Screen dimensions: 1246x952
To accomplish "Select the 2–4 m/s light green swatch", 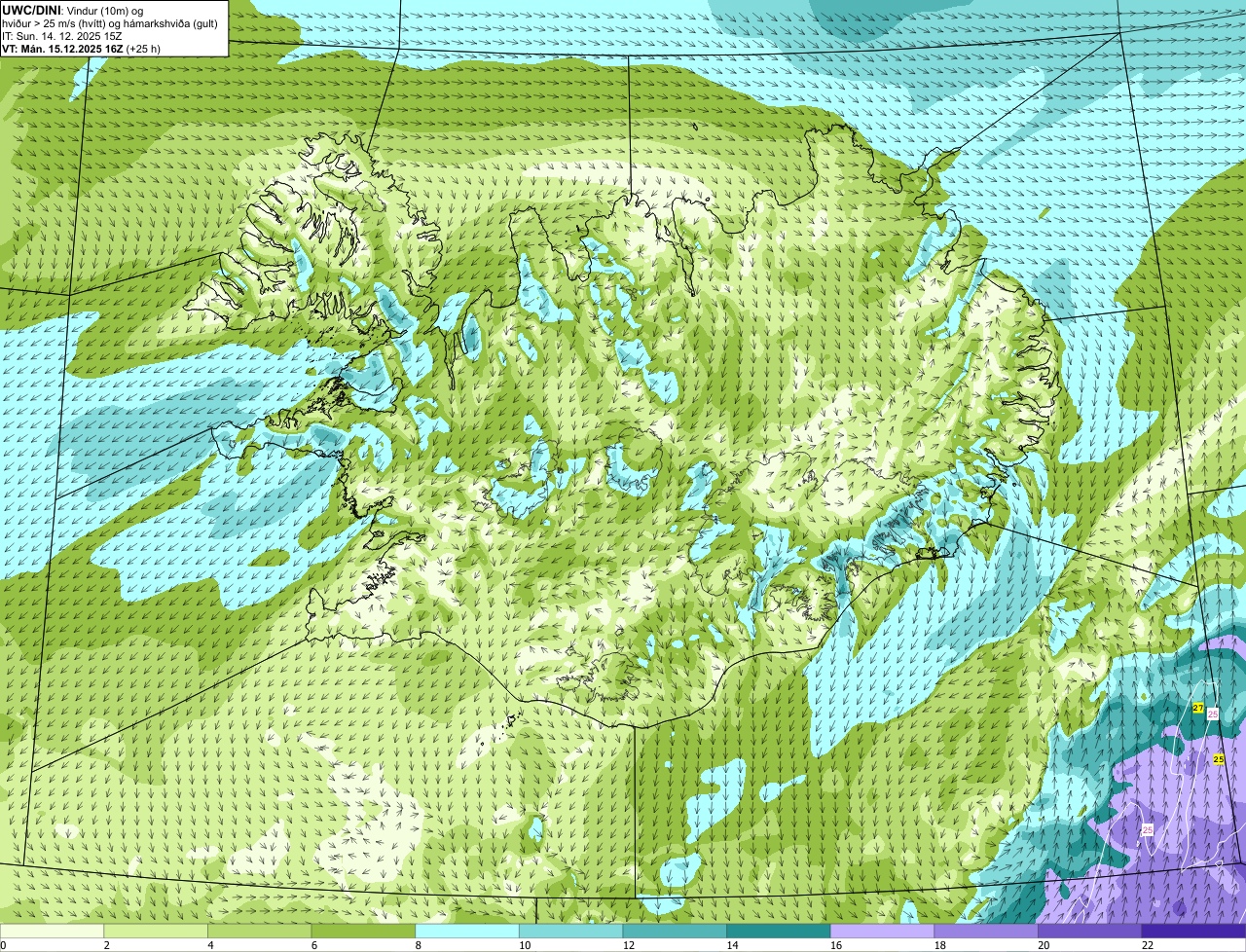I will [x=156, y=931].
